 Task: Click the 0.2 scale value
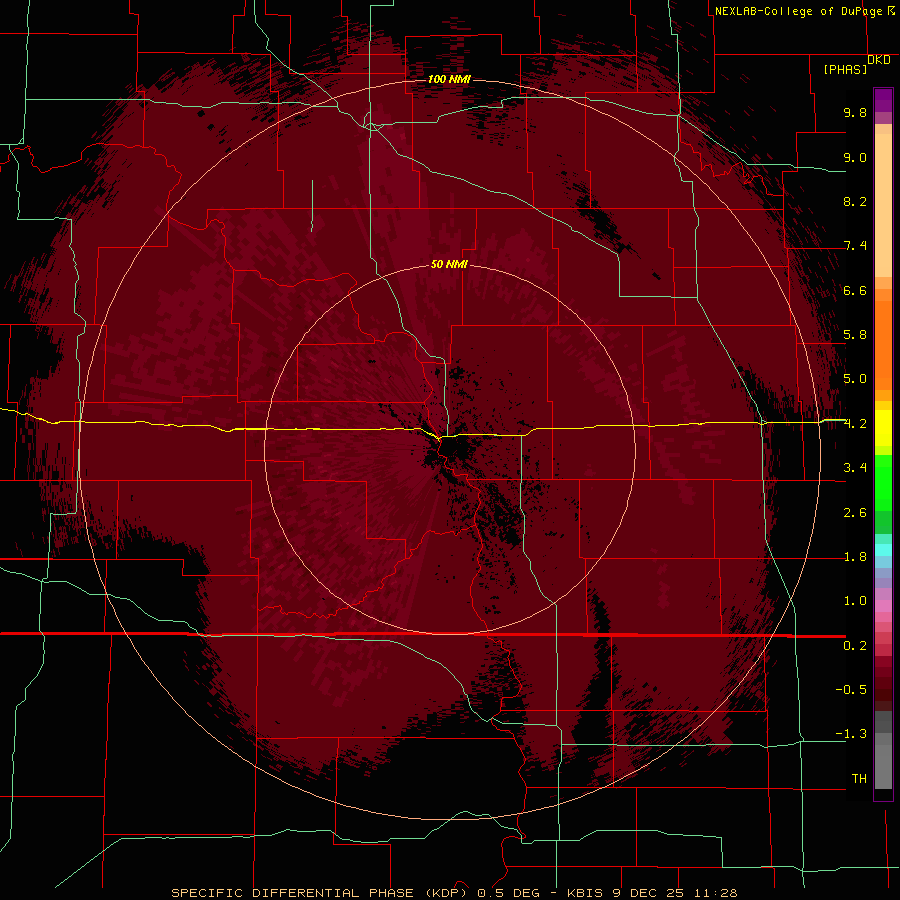click(855, 646)
